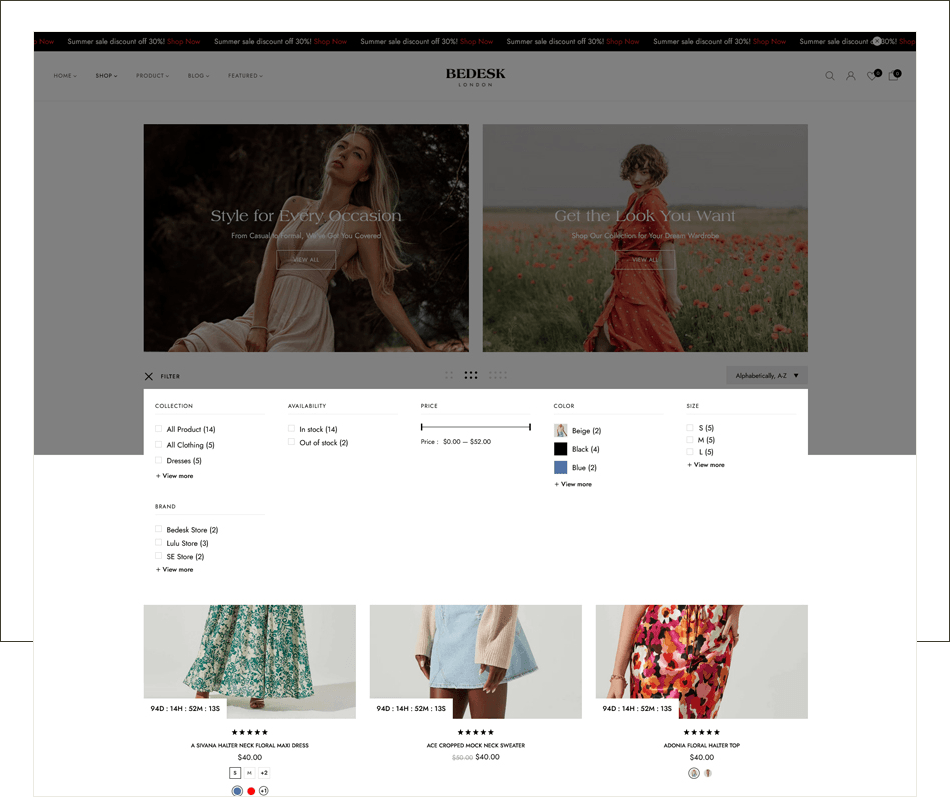Select size M on Sivana Maxi Dress
950x797 pixels.
249,773
